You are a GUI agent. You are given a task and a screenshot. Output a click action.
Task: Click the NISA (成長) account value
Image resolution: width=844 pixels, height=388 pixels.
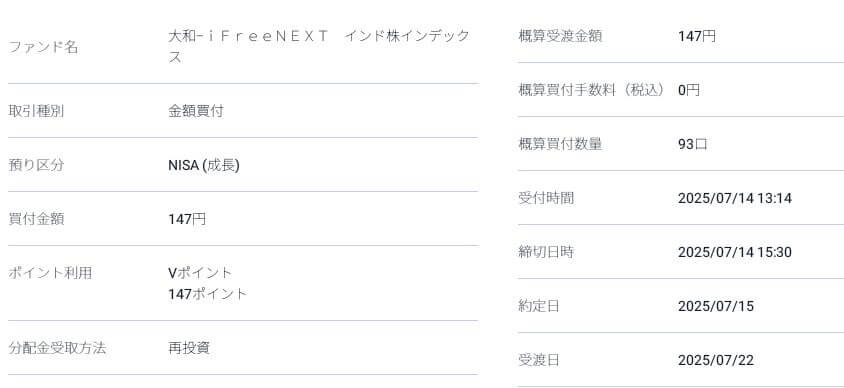click(x=204, y=165)
